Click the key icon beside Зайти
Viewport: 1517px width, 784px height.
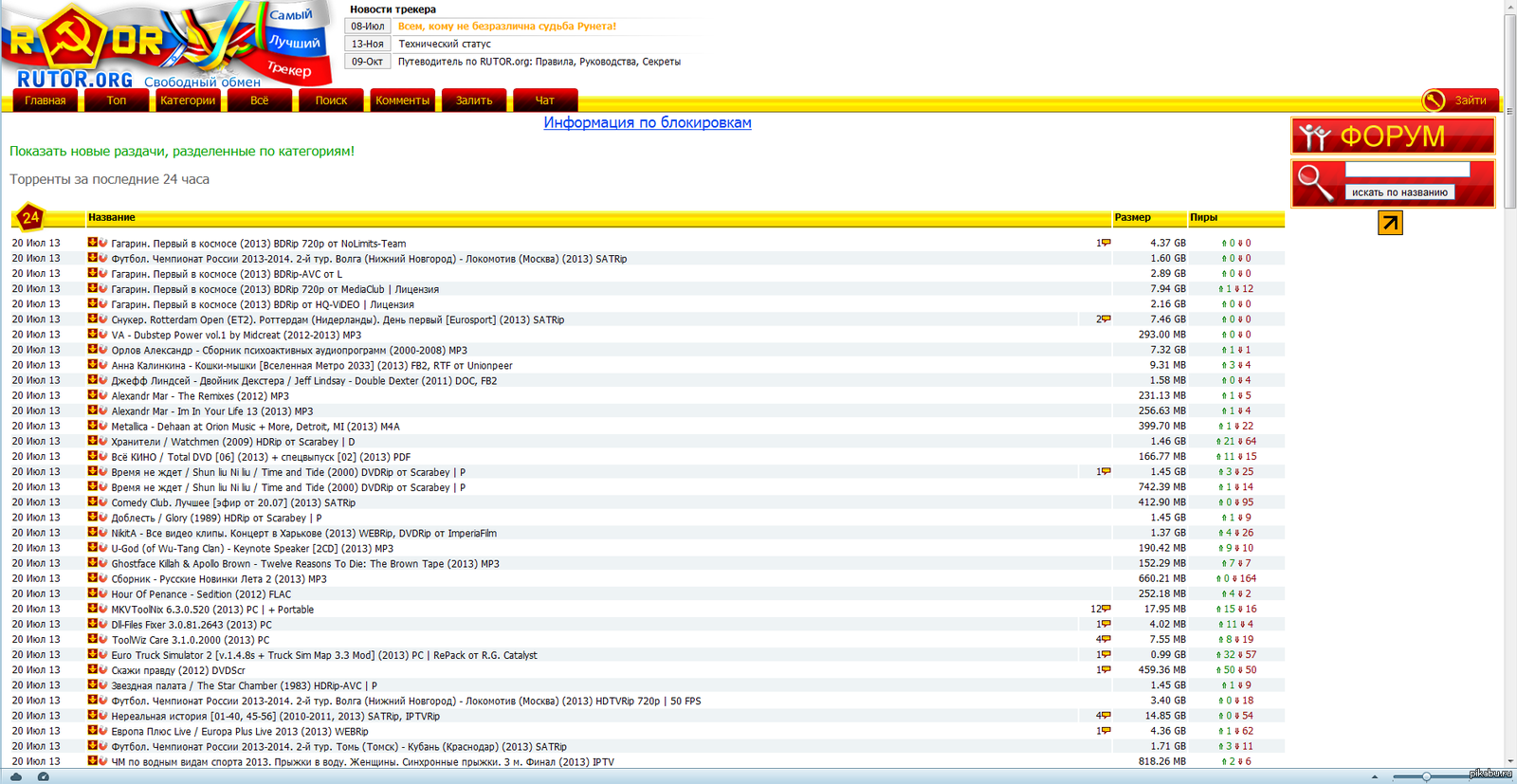point(1434,100)
